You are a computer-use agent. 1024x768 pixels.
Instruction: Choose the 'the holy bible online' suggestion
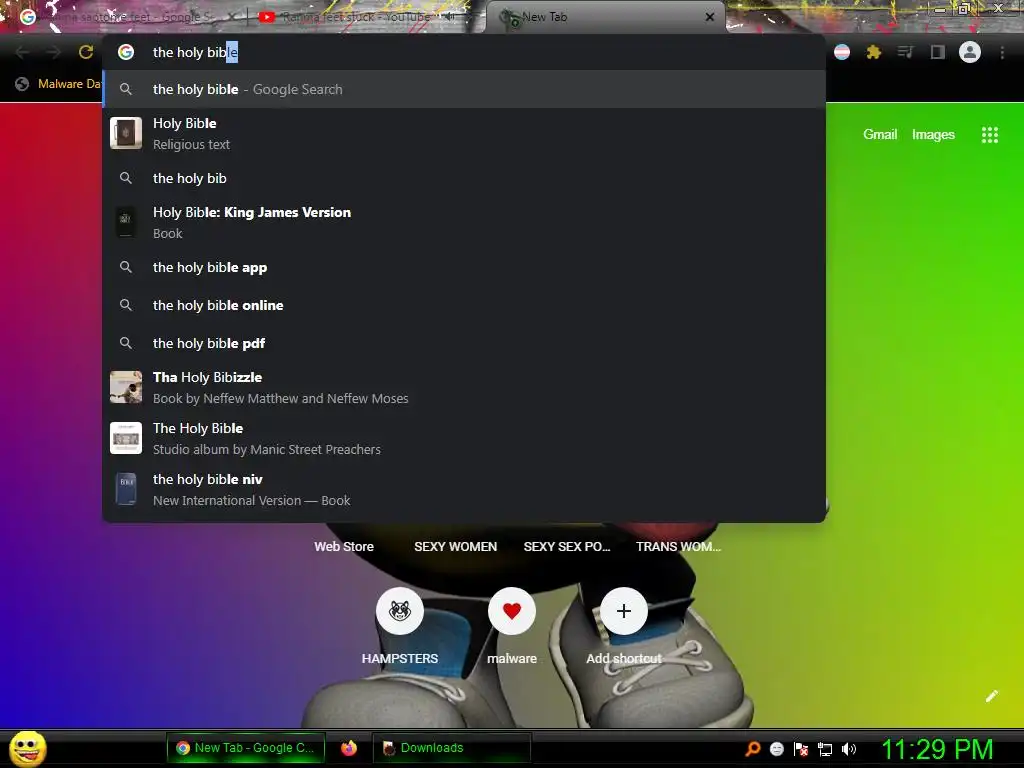click(x=464, y=305)
